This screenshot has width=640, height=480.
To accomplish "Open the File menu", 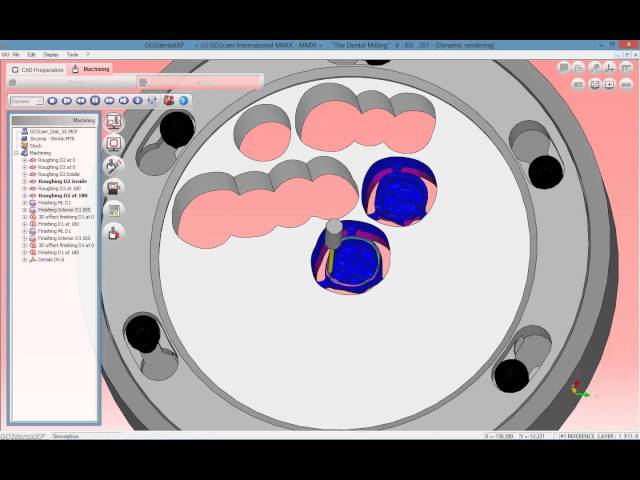I will click(16, 54).
